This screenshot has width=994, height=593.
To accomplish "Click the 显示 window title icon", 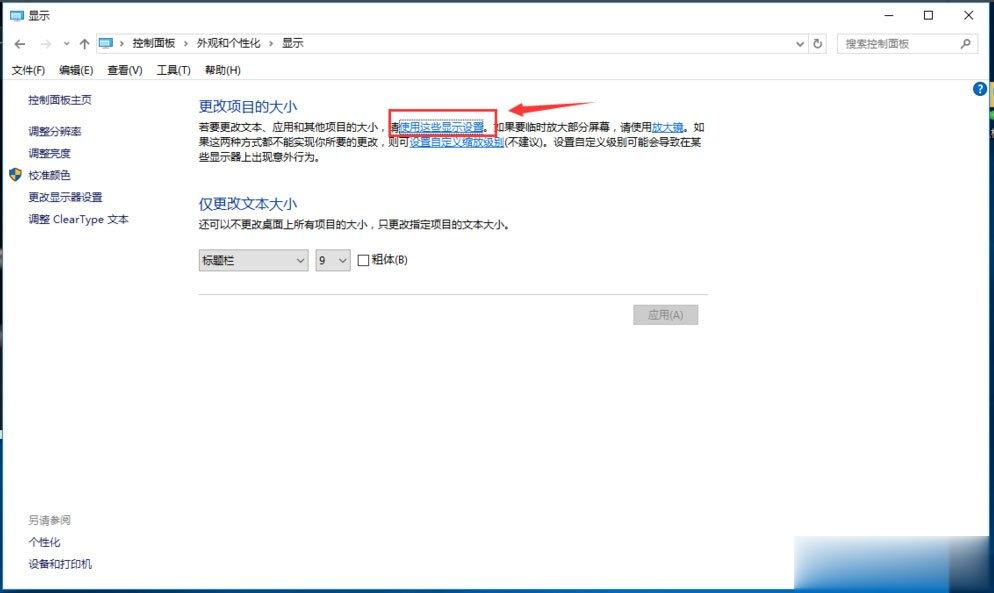I will point(16,15).
